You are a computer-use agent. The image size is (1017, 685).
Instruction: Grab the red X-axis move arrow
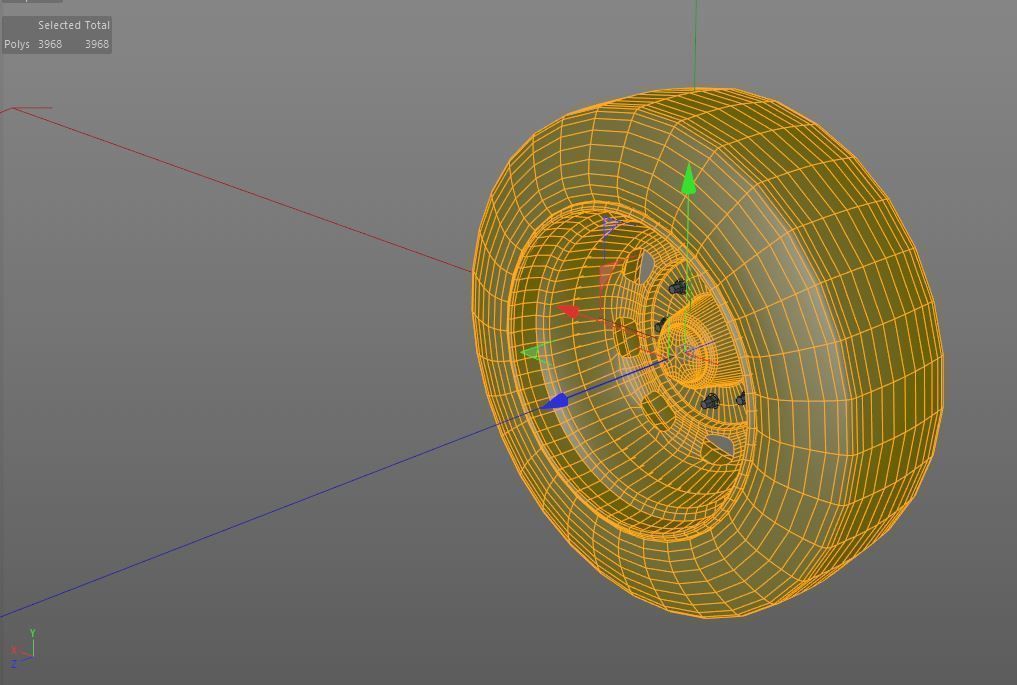pyautogui.click(x=568, y=311)
